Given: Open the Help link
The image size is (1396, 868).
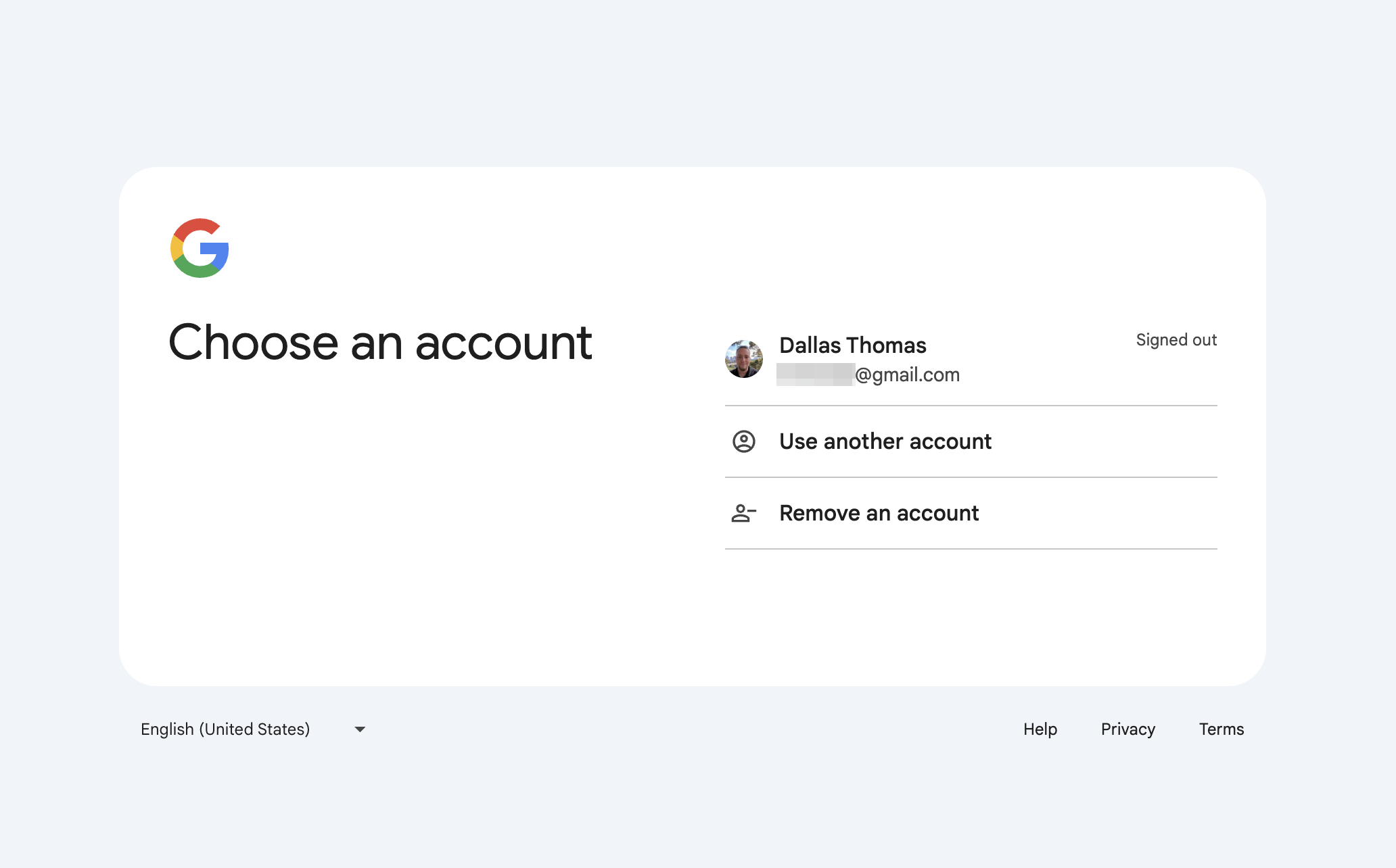Looking at the screenshot, I should 1040,729.
